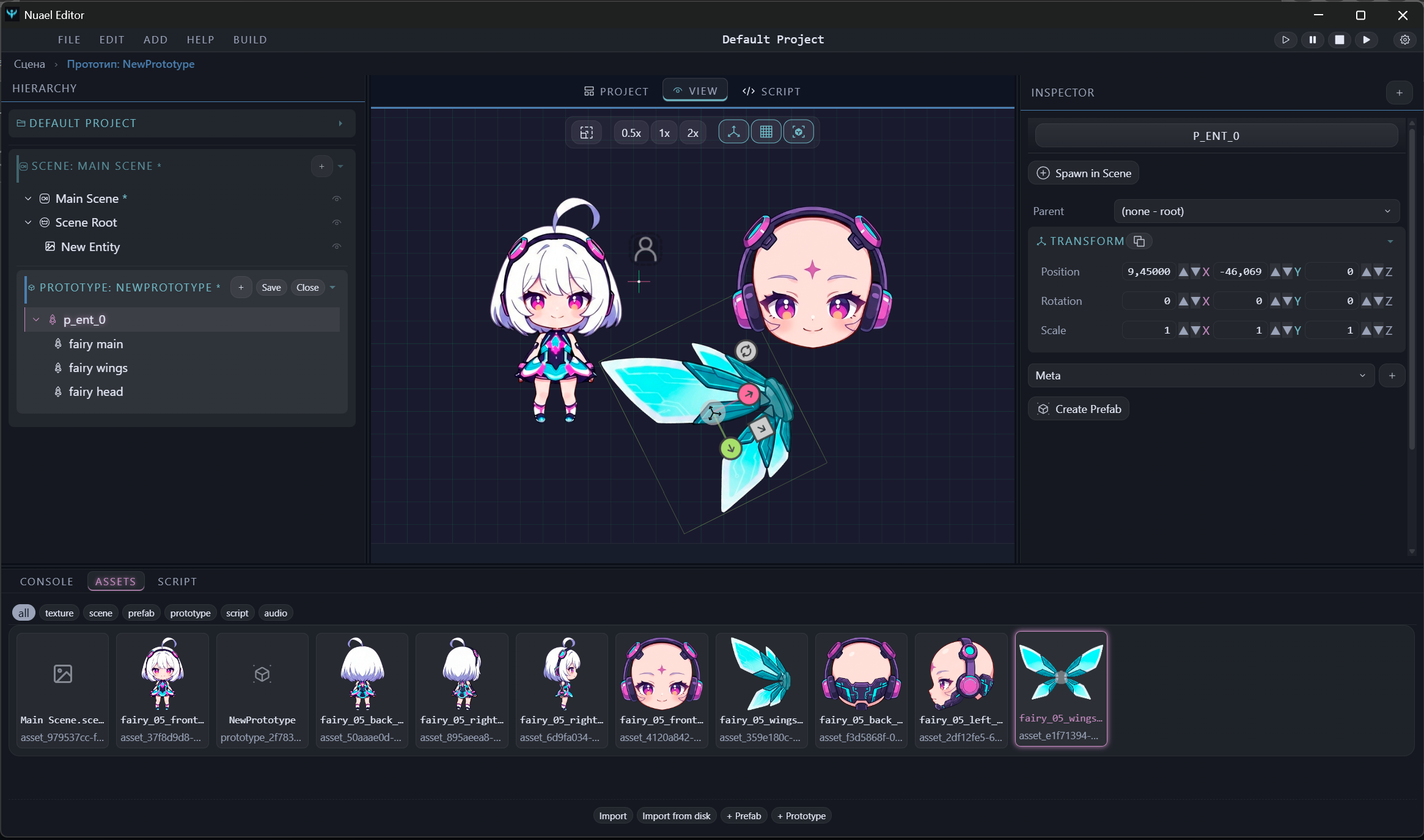This screenshot has height=840, width=1424.
Task: Click the pause playback icon
Action: 1312,40
